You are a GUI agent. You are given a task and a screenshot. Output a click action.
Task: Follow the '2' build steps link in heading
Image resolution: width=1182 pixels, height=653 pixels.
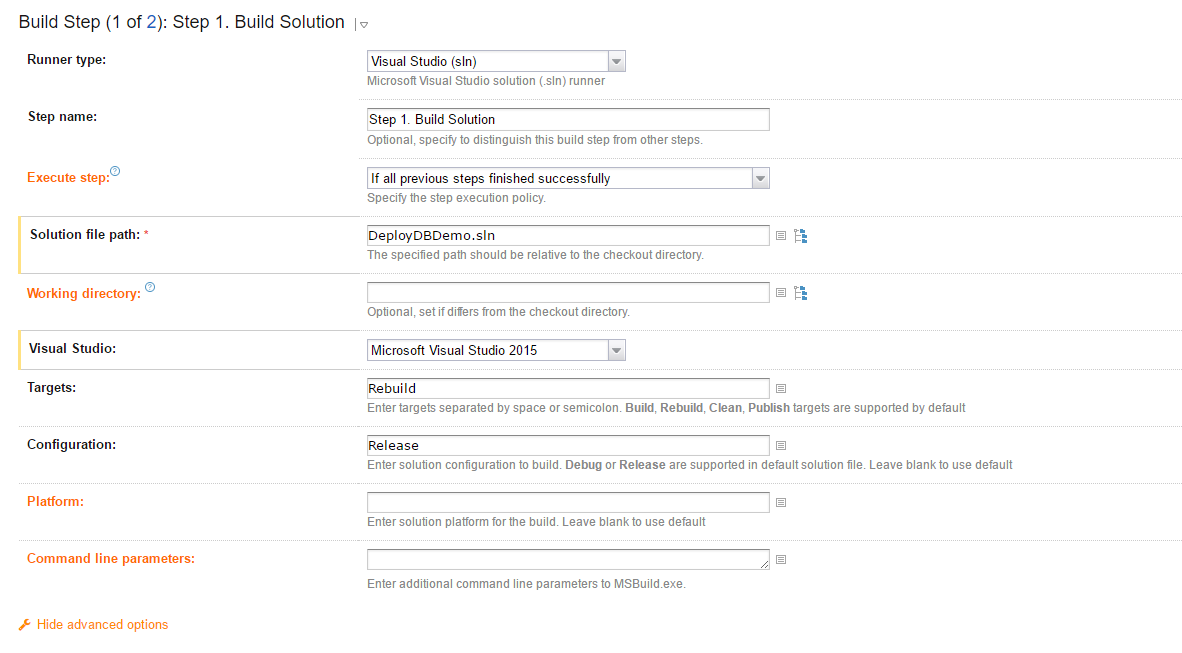151,22
